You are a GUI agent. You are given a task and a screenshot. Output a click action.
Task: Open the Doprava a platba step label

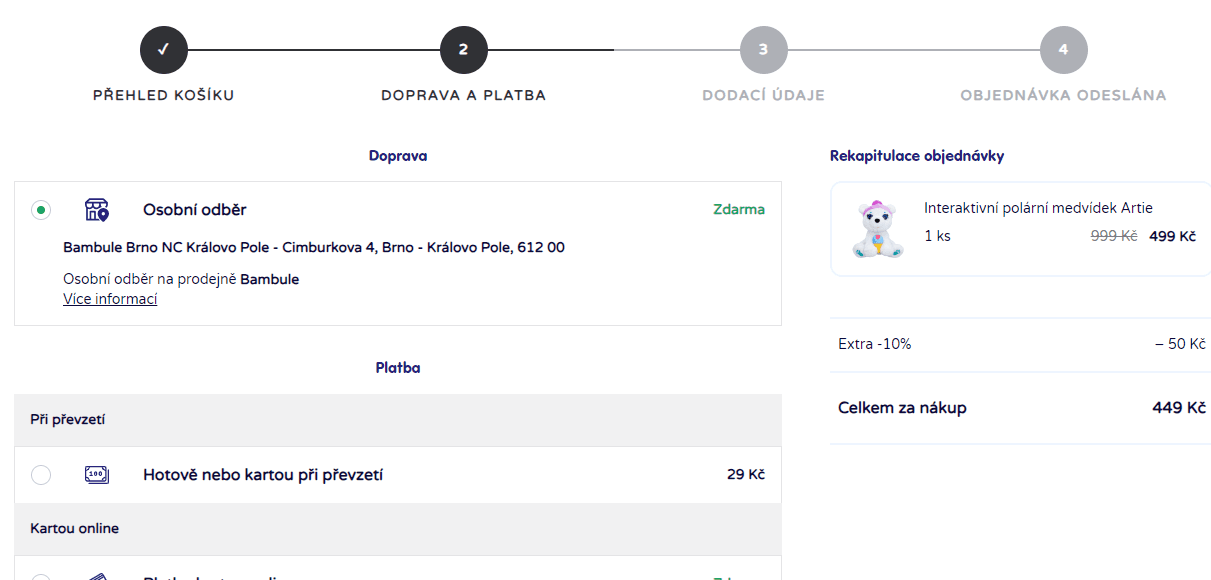click(464, 96)
